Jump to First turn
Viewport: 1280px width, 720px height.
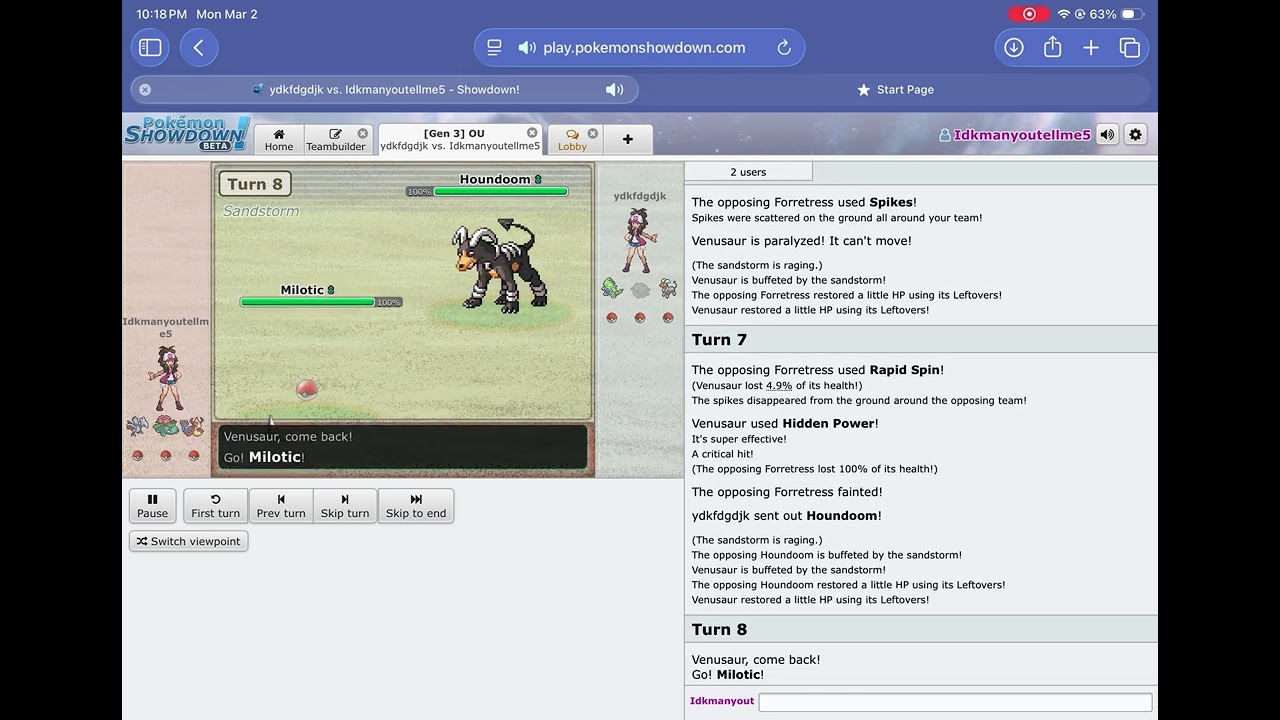215,505
